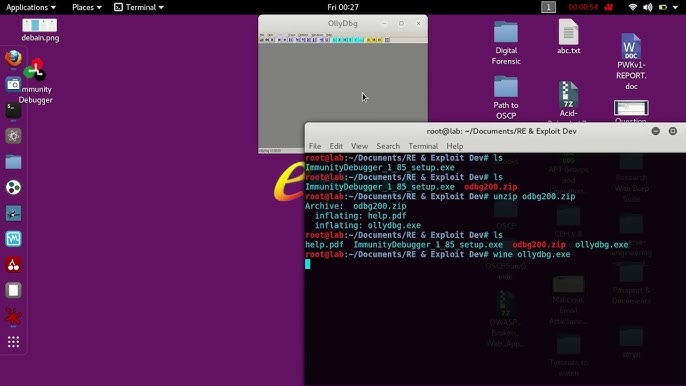The image size is (686, 386).
Task: Open the blue monitor waveform icon in dock
Action: click(14, 239)
